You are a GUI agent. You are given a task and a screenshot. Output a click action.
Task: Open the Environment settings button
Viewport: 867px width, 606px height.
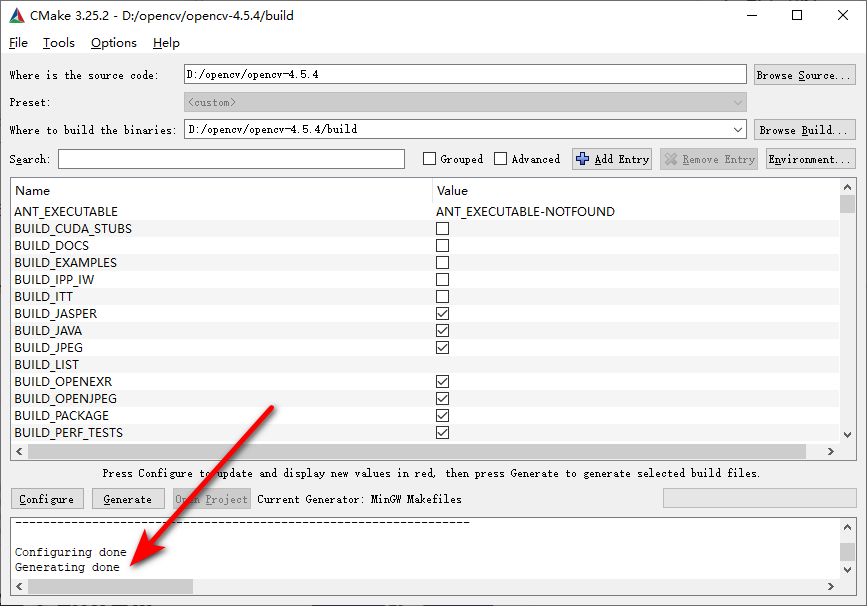811,159
